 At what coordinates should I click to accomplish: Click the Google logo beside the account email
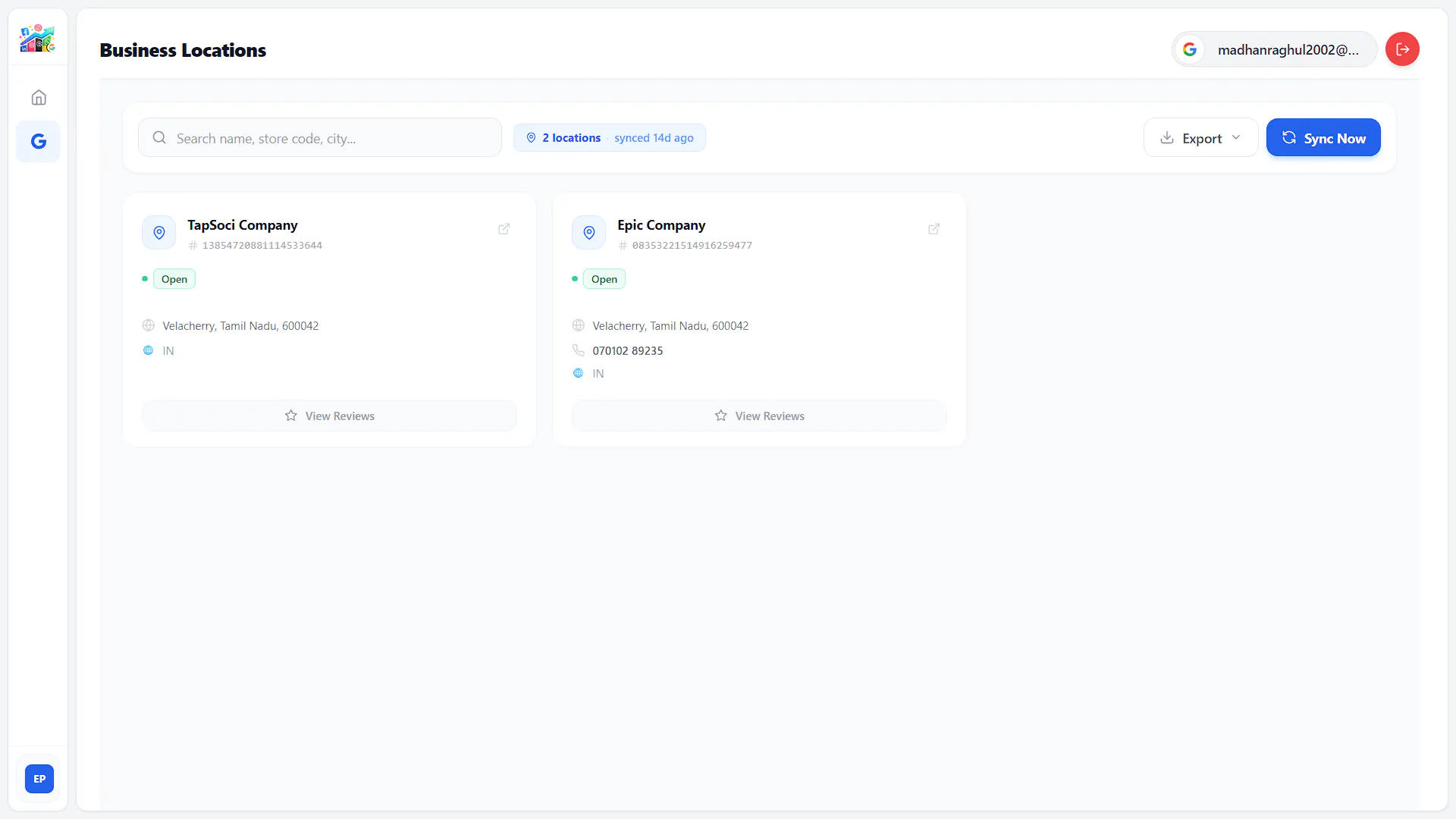point(1190,49)
